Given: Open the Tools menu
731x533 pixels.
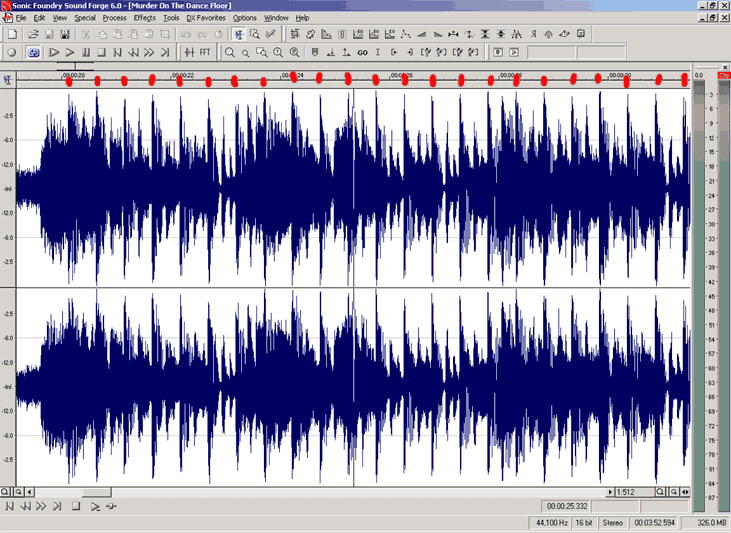Looking at the screenshot, I should (171, 18).
